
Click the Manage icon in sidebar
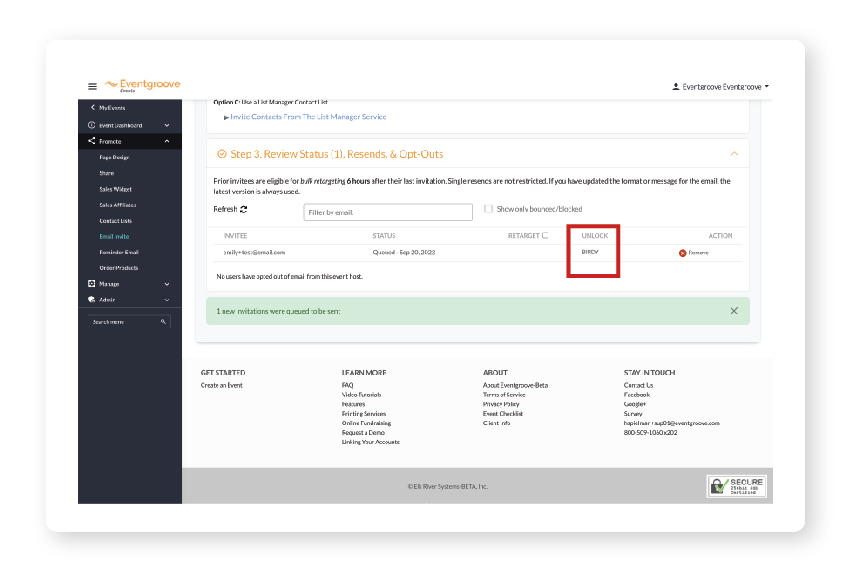(91, 283)
